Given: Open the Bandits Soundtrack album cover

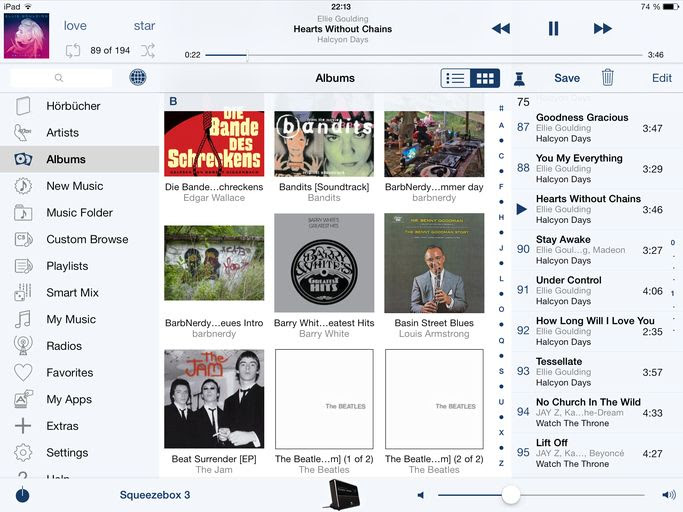Looking at the screenshot, I should coord(324,144).
